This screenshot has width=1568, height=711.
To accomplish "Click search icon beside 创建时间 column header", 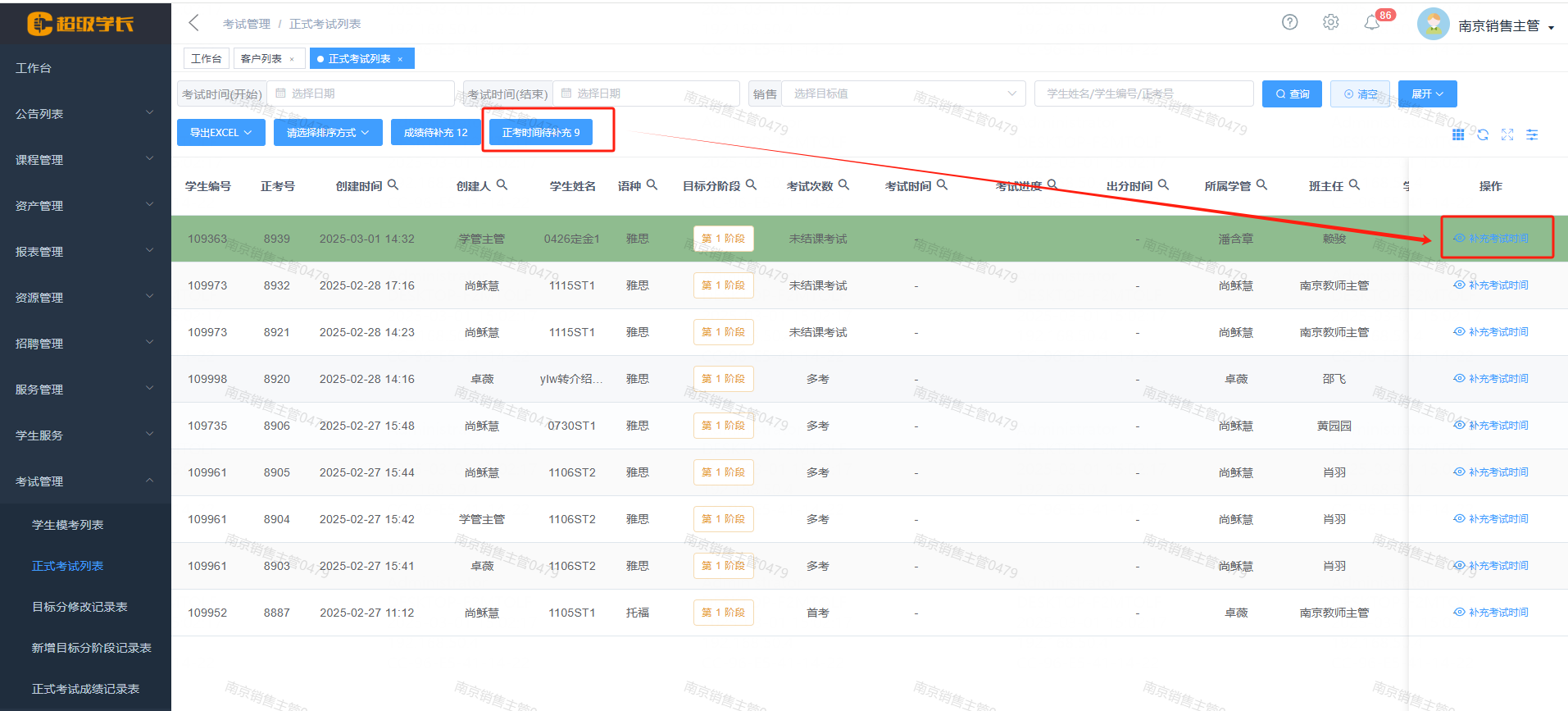I will tap(393, 185).
